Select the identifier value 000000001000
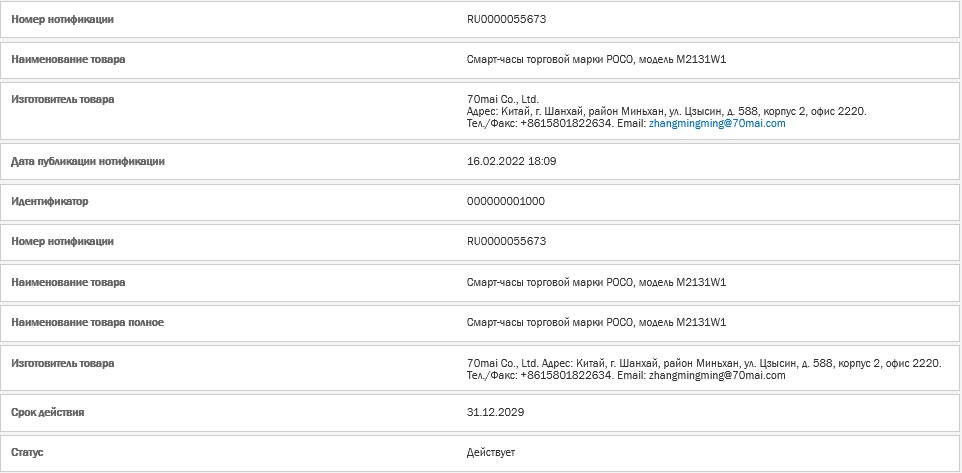Image resolution: width=962 pixels, height=473 pixels. [506, 201]
